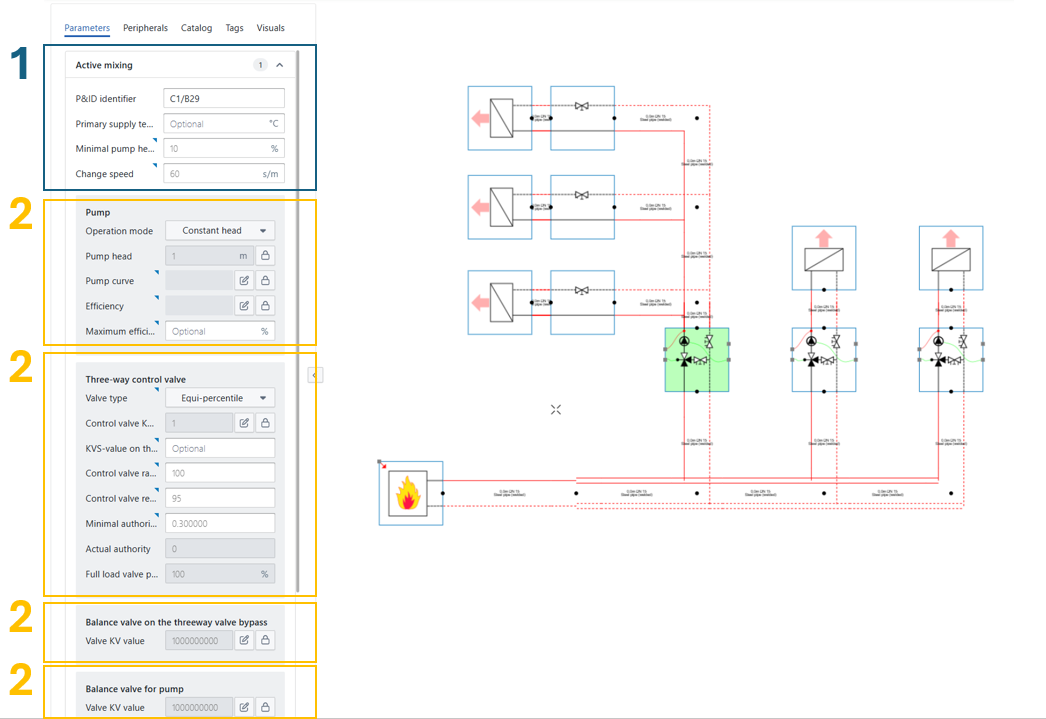Select the green highlighted mixing circuit block
This screenshot has height=719, width=1046.
pos(696,359)
